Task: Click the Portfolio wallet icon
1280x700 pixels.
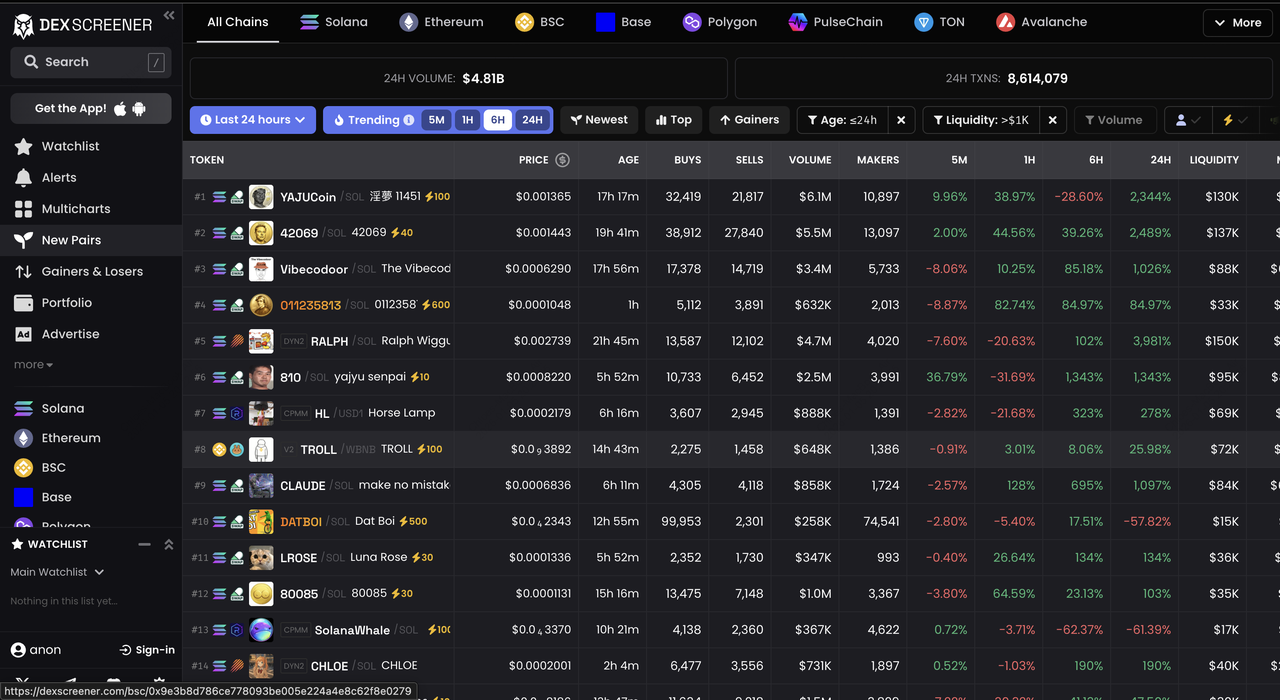Action: [23, 303]
